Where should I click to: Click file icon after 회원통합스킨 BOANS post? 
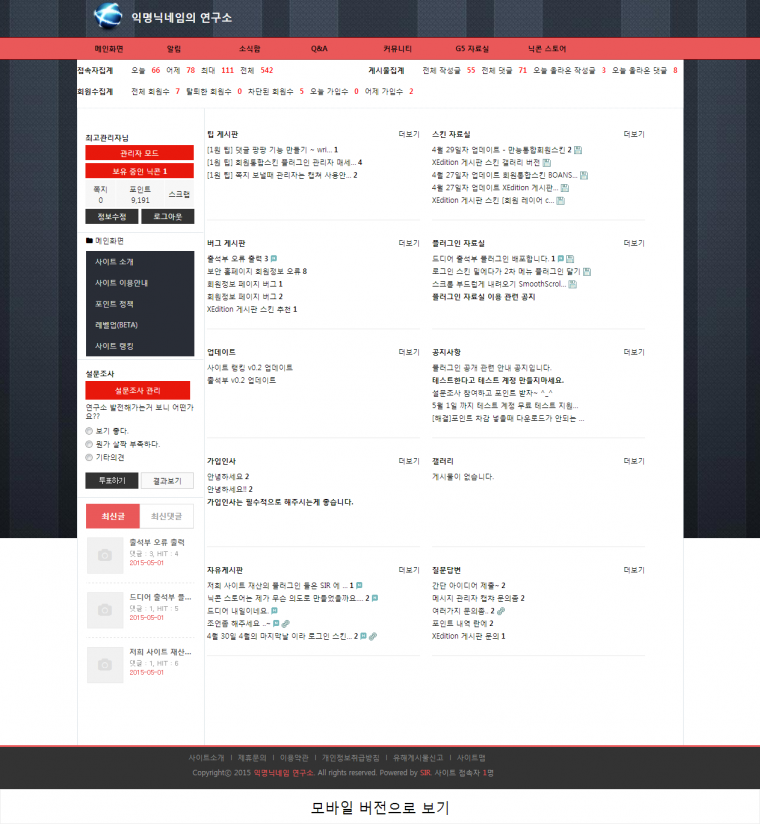(584, 175)
